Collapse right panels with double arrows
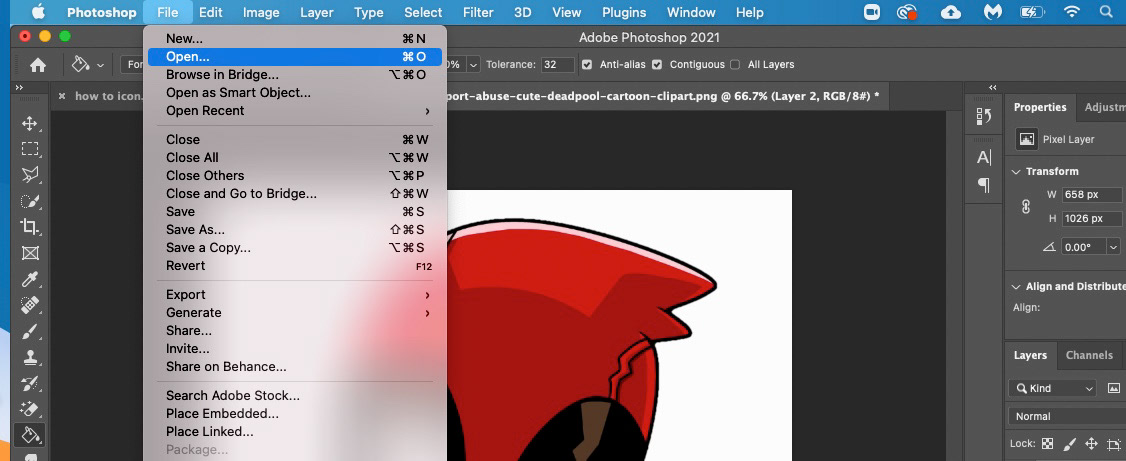 pos(992,88)
